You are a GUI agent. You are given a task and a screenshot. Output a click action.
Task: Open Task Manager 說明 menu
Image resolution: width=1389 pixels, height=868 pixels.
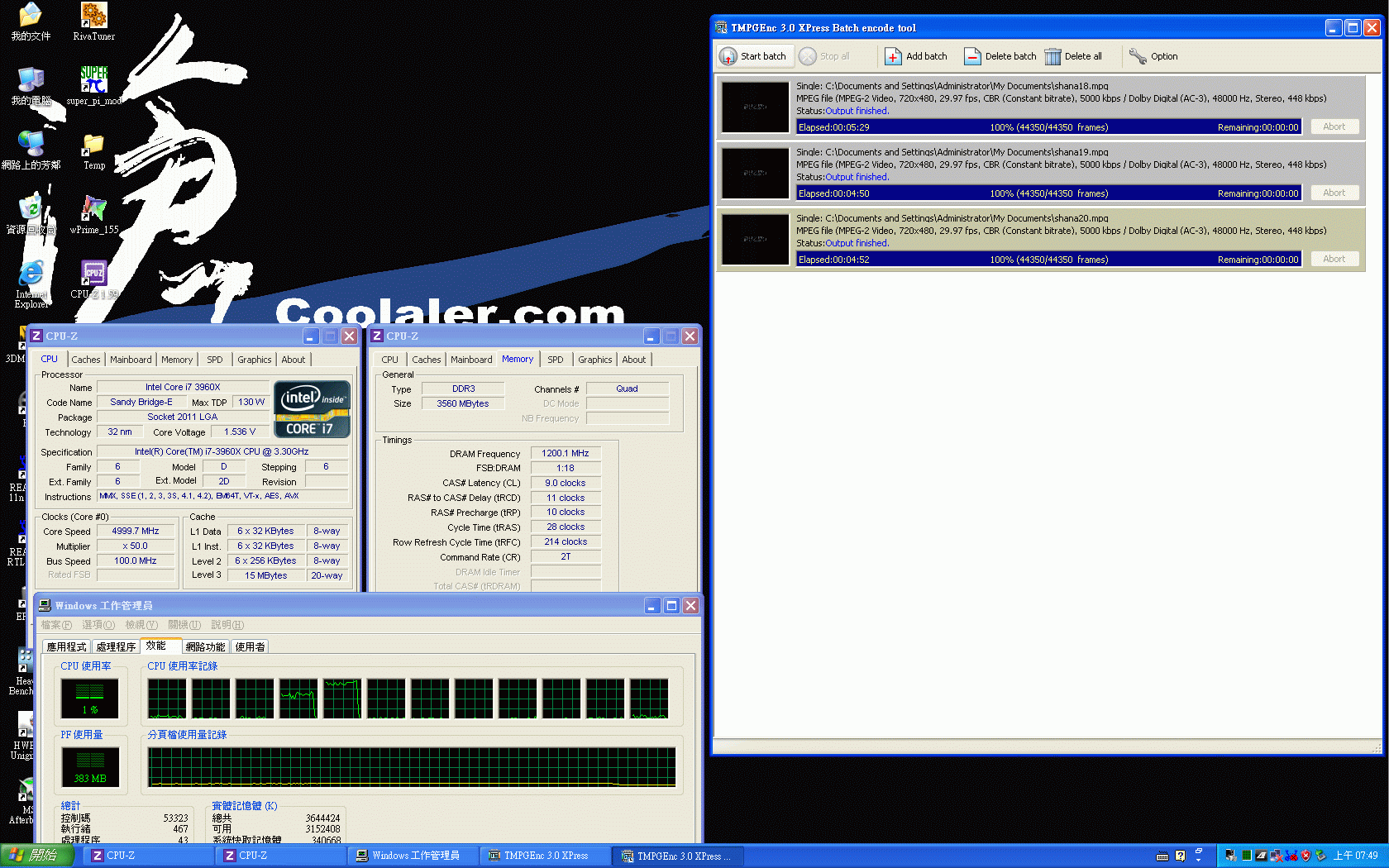pos(227,625)
